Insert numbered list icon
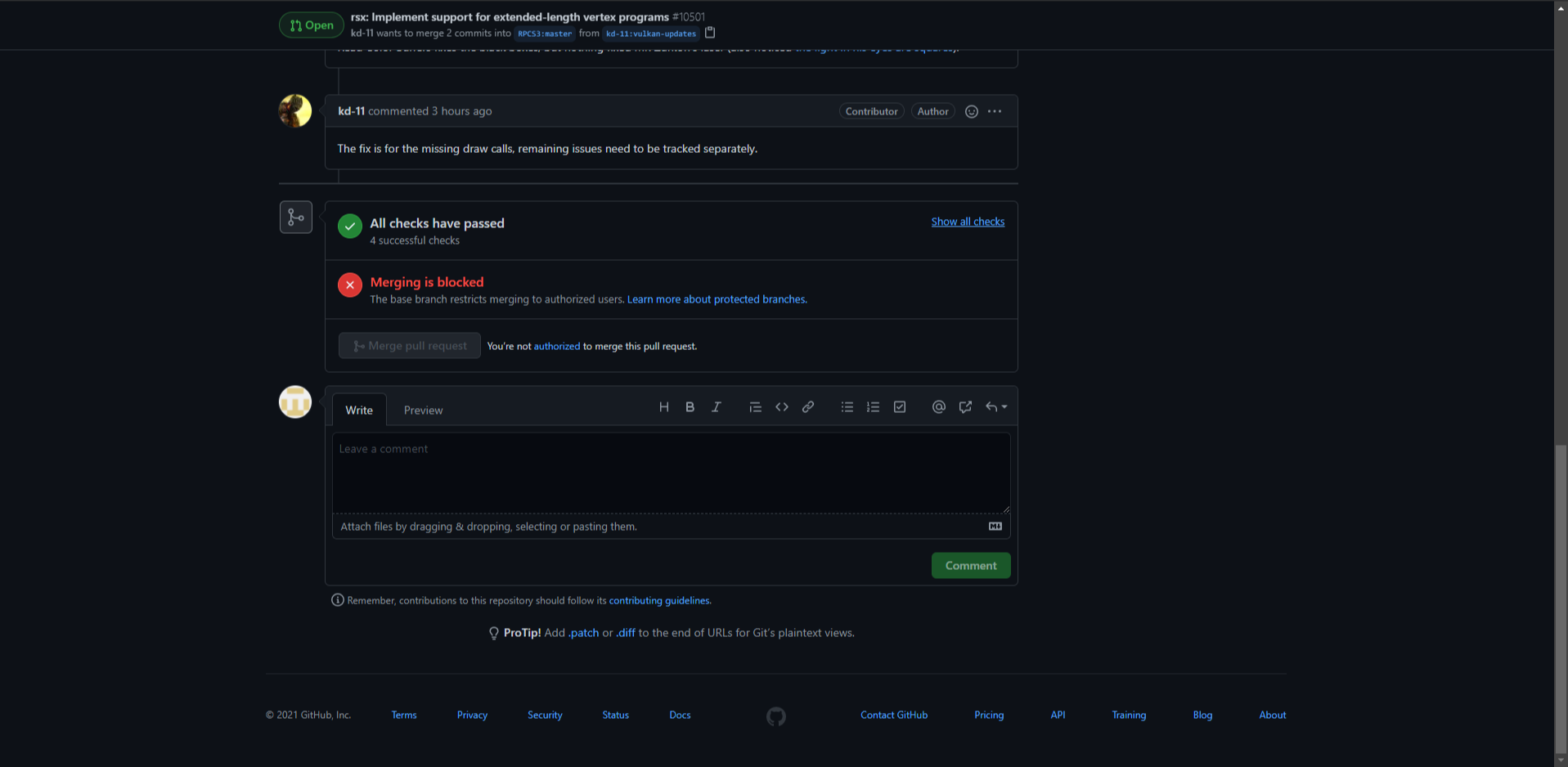This screenshot has width=1568, height=767. point(874,407)
